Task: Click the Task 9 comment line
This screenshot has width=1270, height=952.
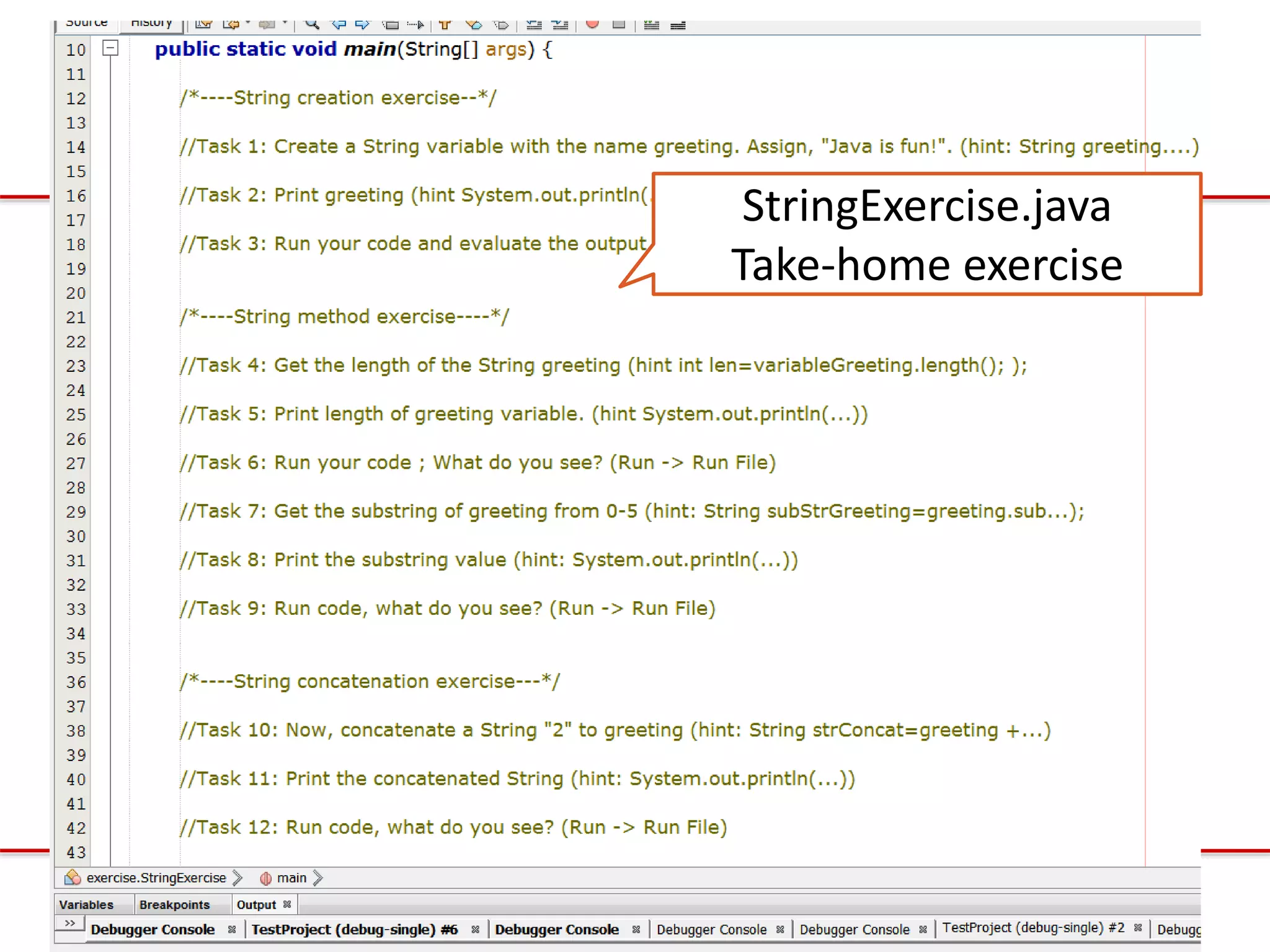Action: click(x=447, y=609)
